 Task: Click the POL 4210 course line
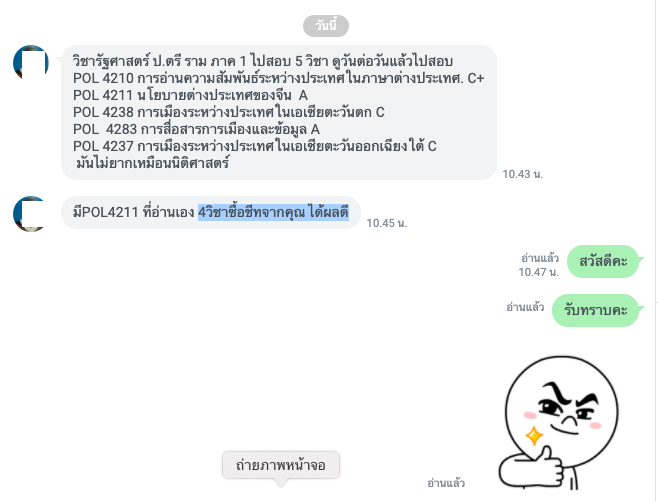click(x=278, y=78)
